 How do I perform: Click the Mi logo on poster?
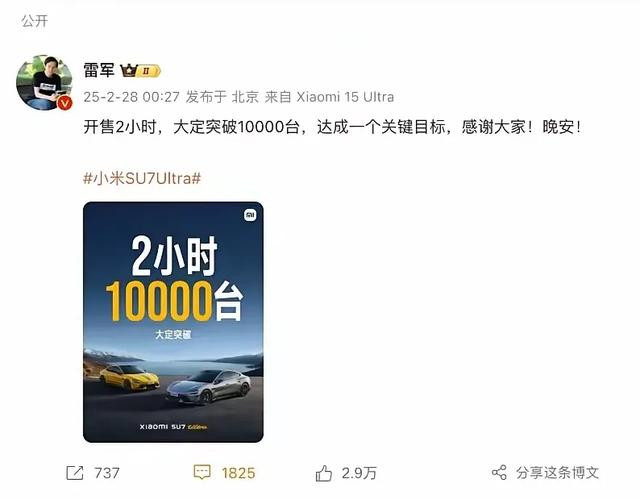pyautogui.click(x=250, y=215)
